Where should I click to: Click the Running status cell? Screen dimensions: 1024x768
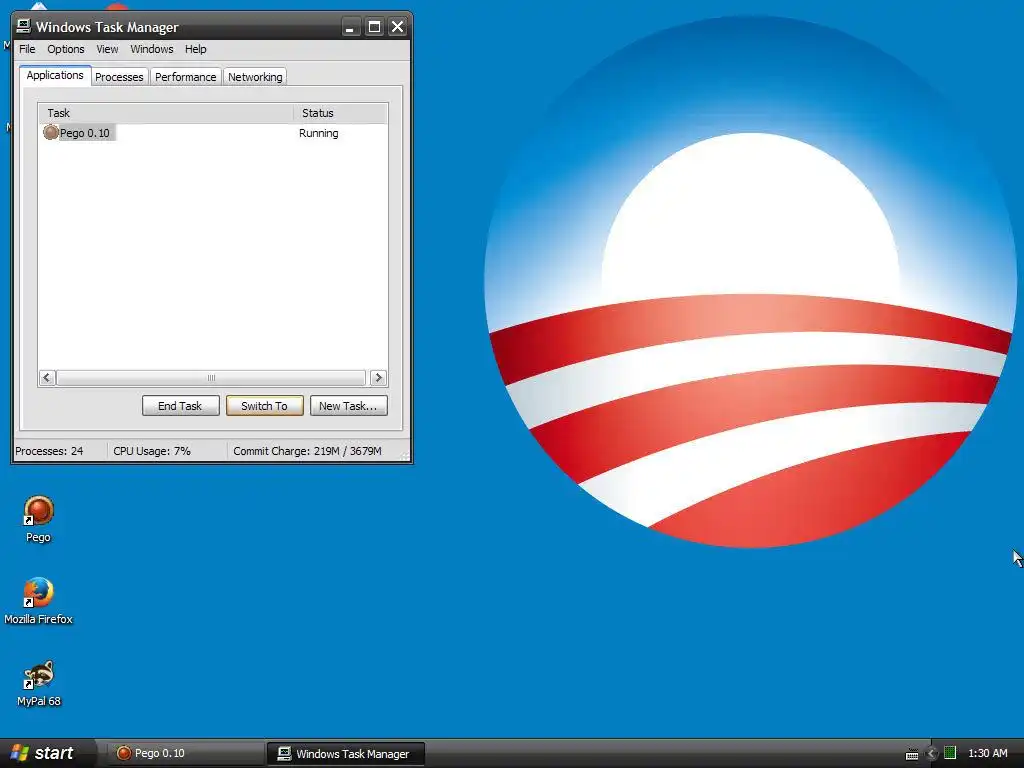(319, 133)
